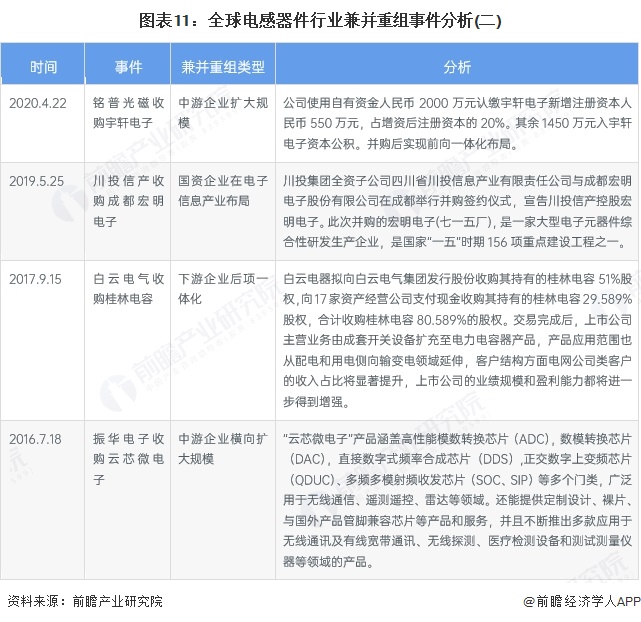Click the date cell 2020.4.22
This screenshot has height=622, width=641.
click(37, 101)
